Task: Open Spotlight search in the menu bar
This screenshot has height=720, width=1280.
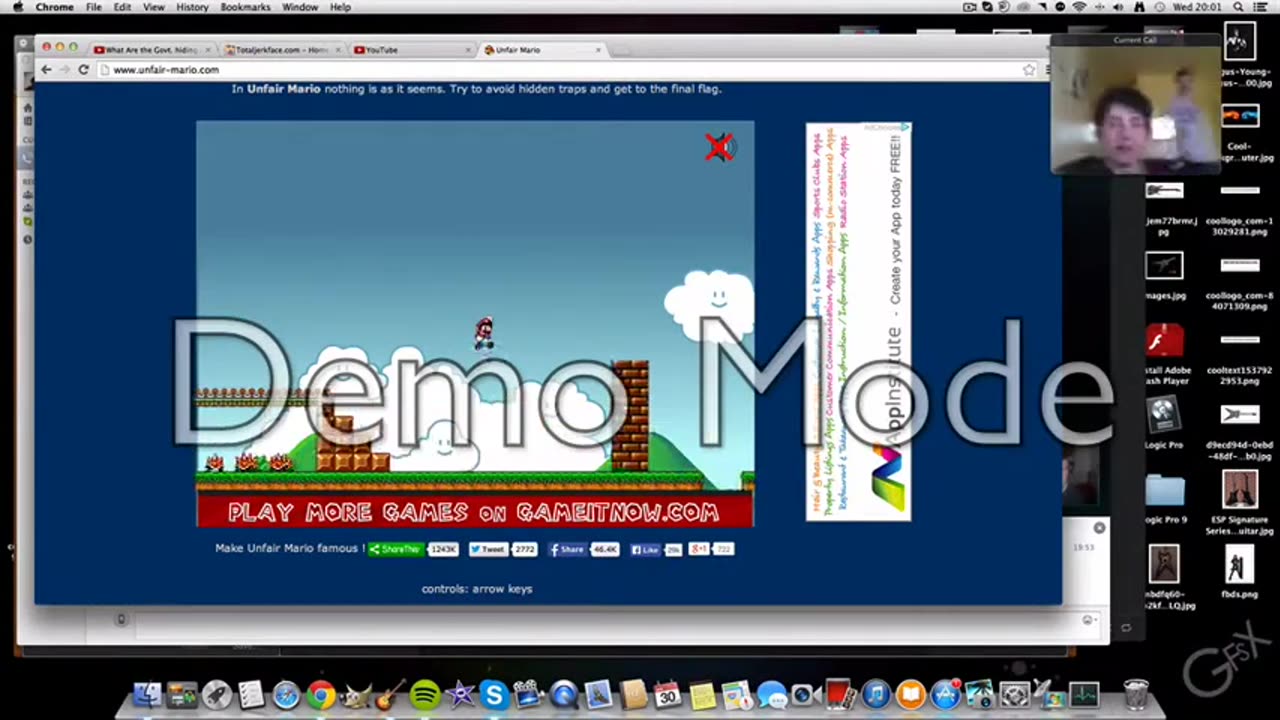Action: coord(1239,7)
